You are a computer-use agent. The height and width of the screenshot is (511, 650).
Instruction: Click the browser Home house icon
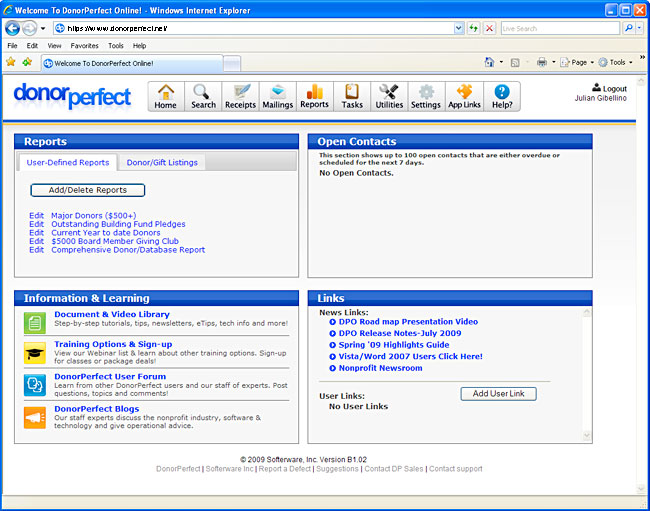[489, 62]
